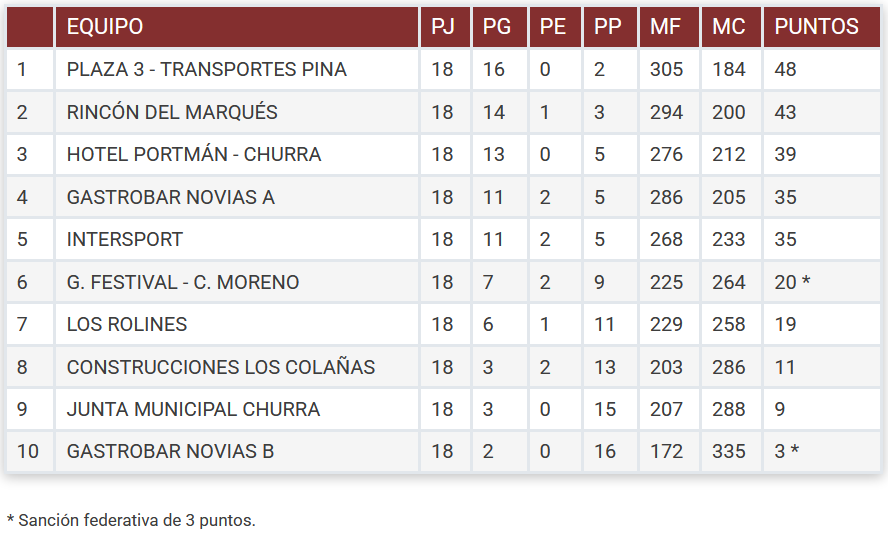Select team RINCÓN DEL MARQUÉS

tap(172, 112)
